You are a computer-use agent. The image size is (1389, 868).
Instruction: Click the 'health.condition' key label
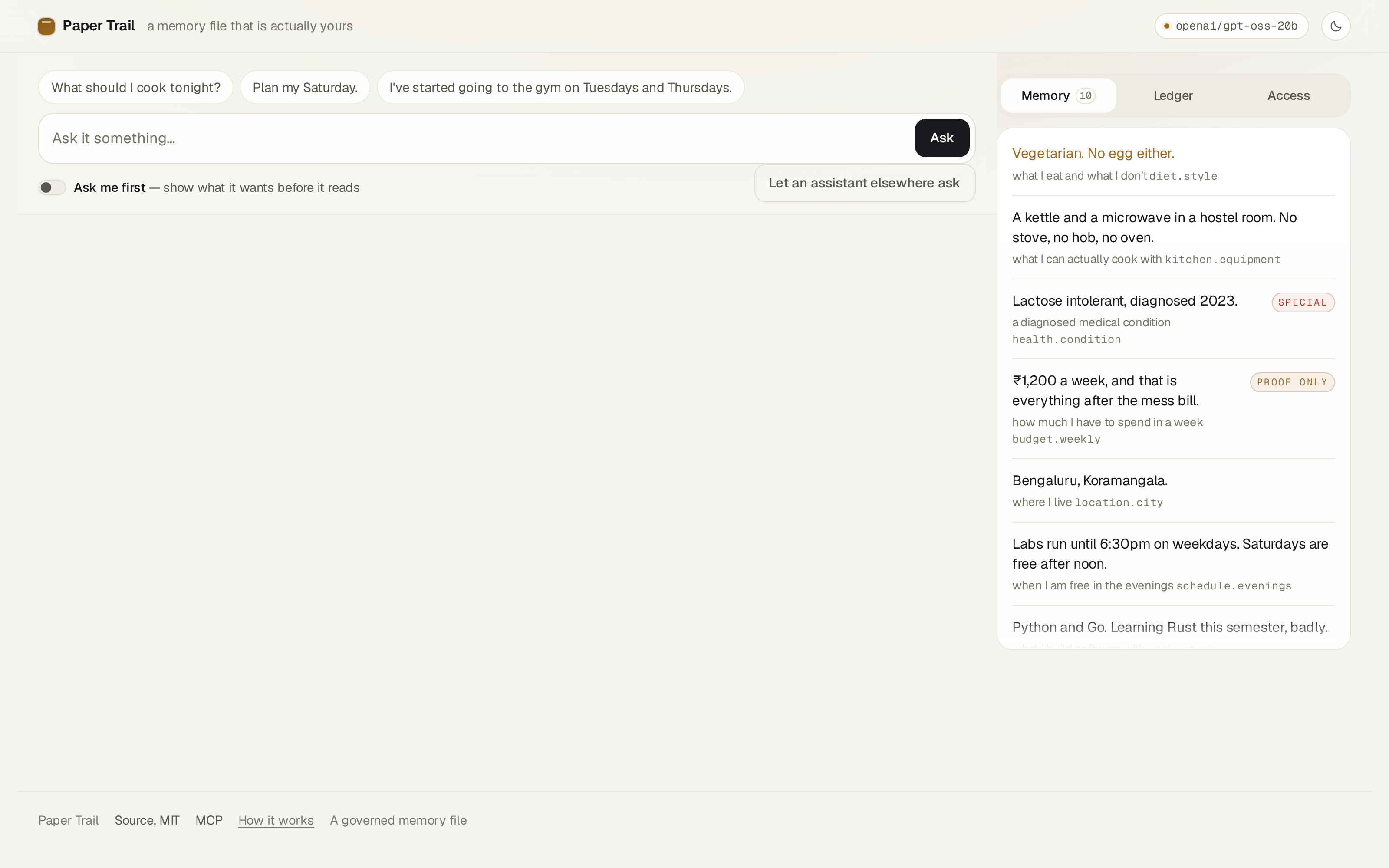[x=1066, y=339]
